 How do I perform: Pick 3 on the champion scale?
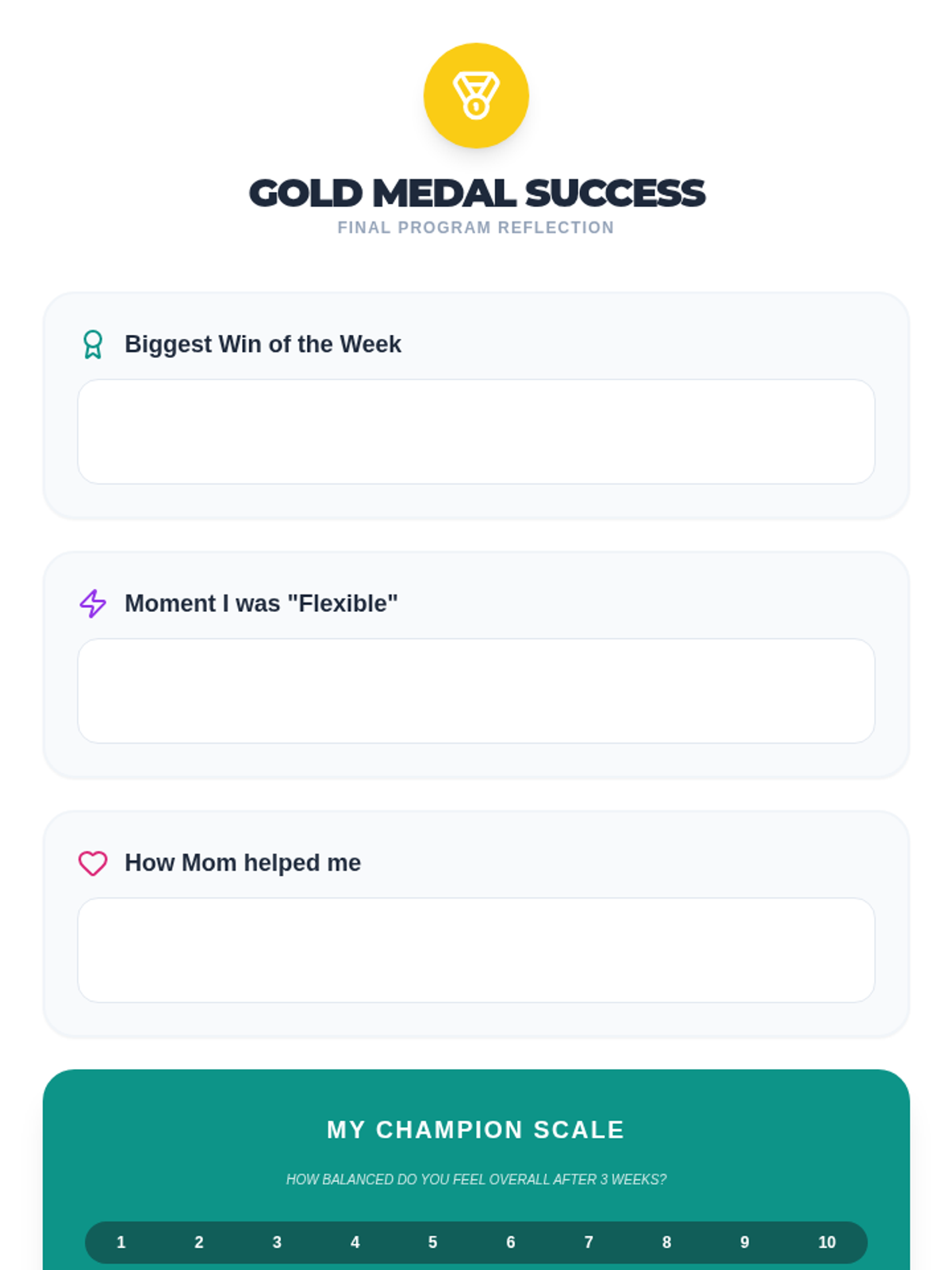[x=277, y=1242]
